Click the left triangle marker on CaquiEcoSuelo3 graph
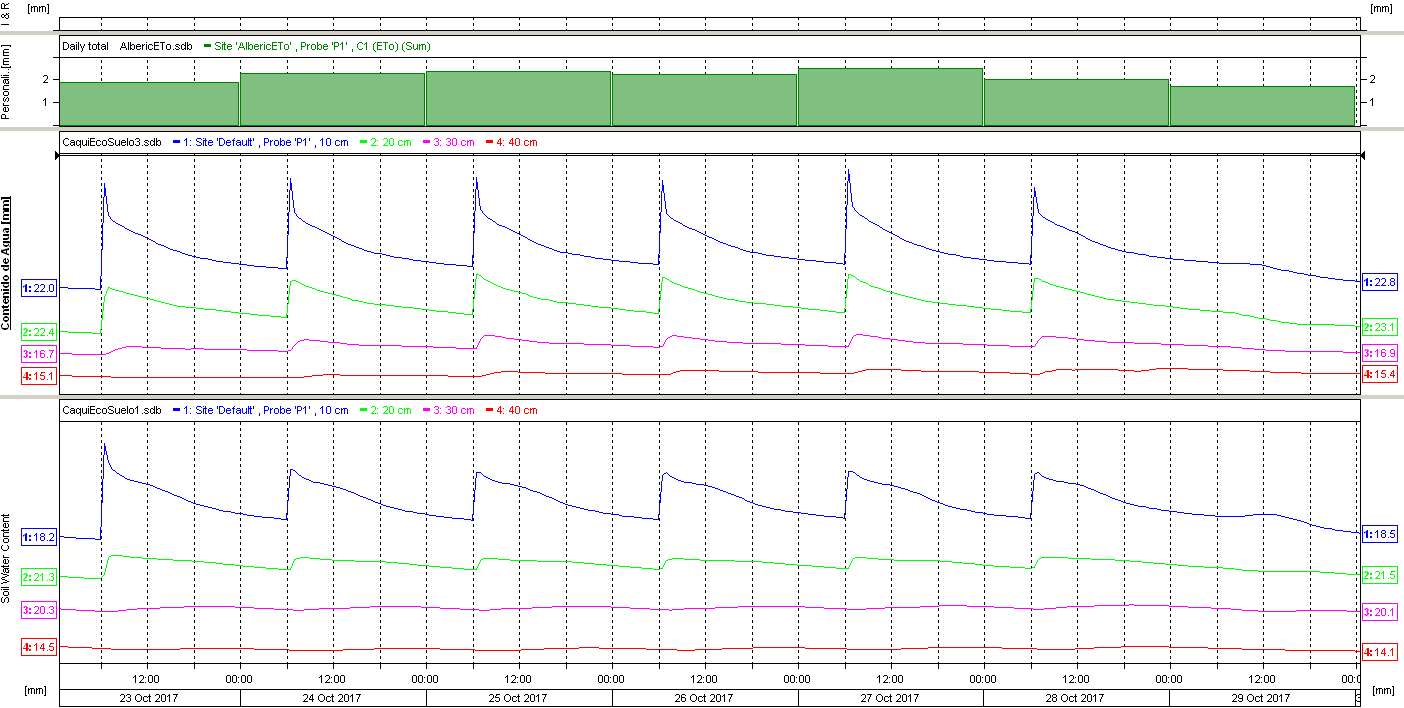Viewport: 1404px width, 708px height. point(55,156)
